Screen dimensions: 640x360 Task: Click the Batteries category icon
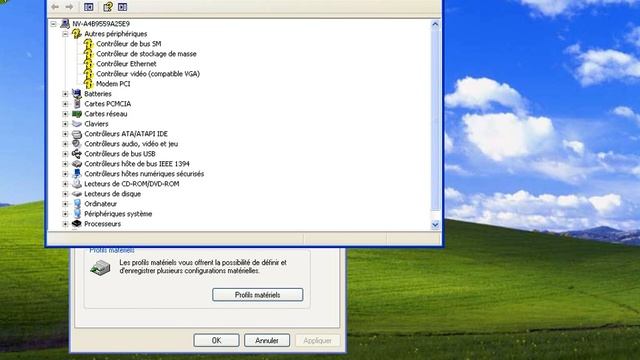pyautogui.click(x=76, y=93)
